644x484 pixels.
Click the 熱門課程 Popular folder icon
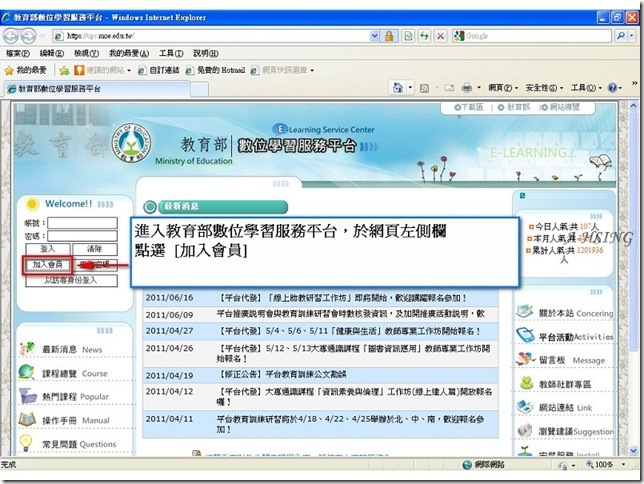(28, 396)
